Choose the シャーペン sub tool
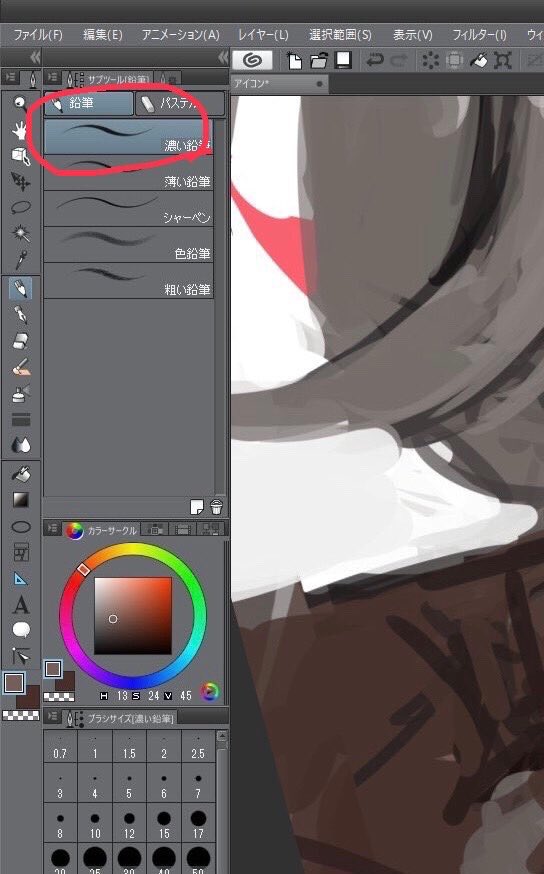The height and width of the screenshot is (874, 544). (x=129, y=208)
